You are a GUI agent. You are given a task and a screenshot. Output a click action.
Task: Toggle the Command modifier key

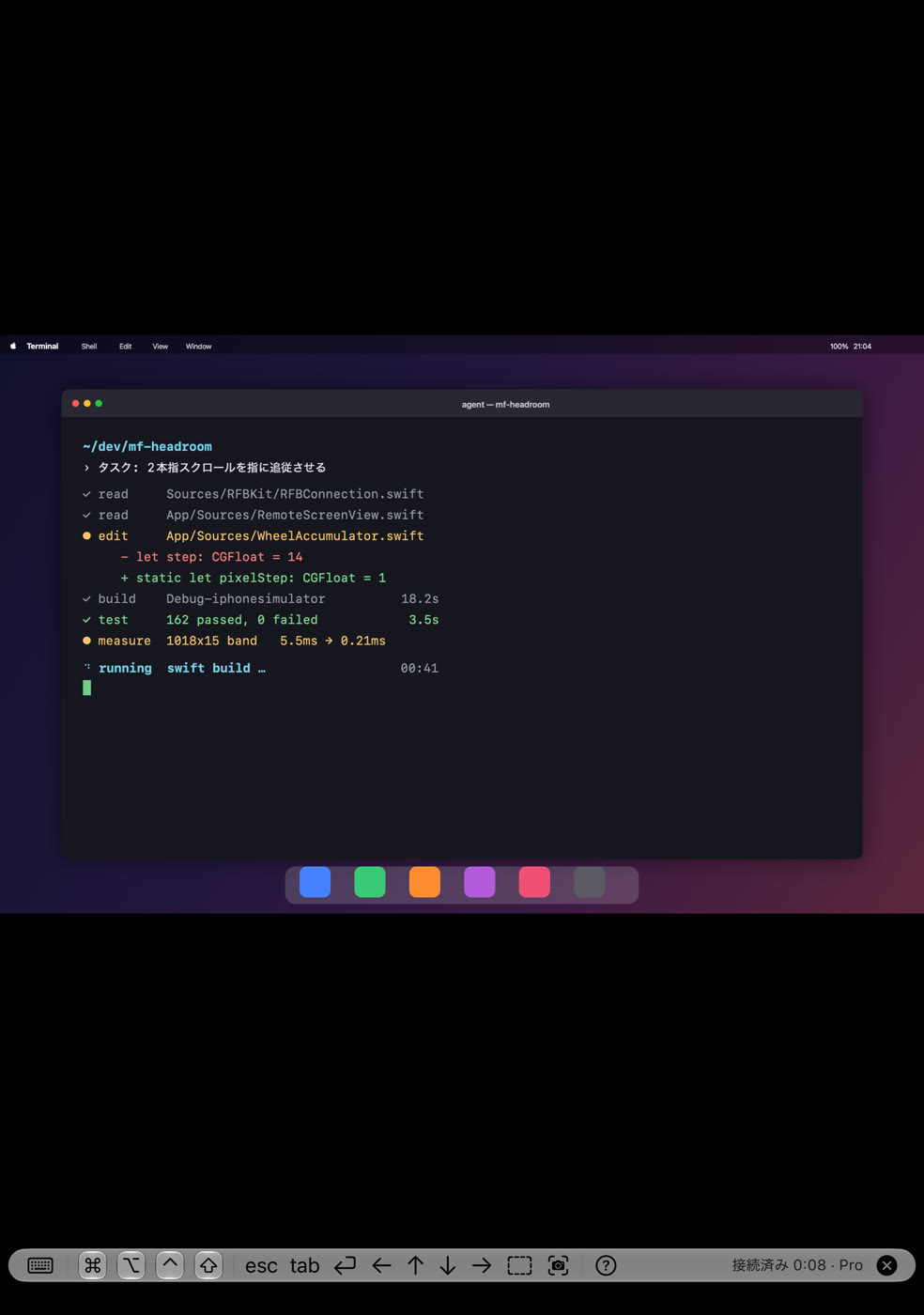tap(92, 1265)
